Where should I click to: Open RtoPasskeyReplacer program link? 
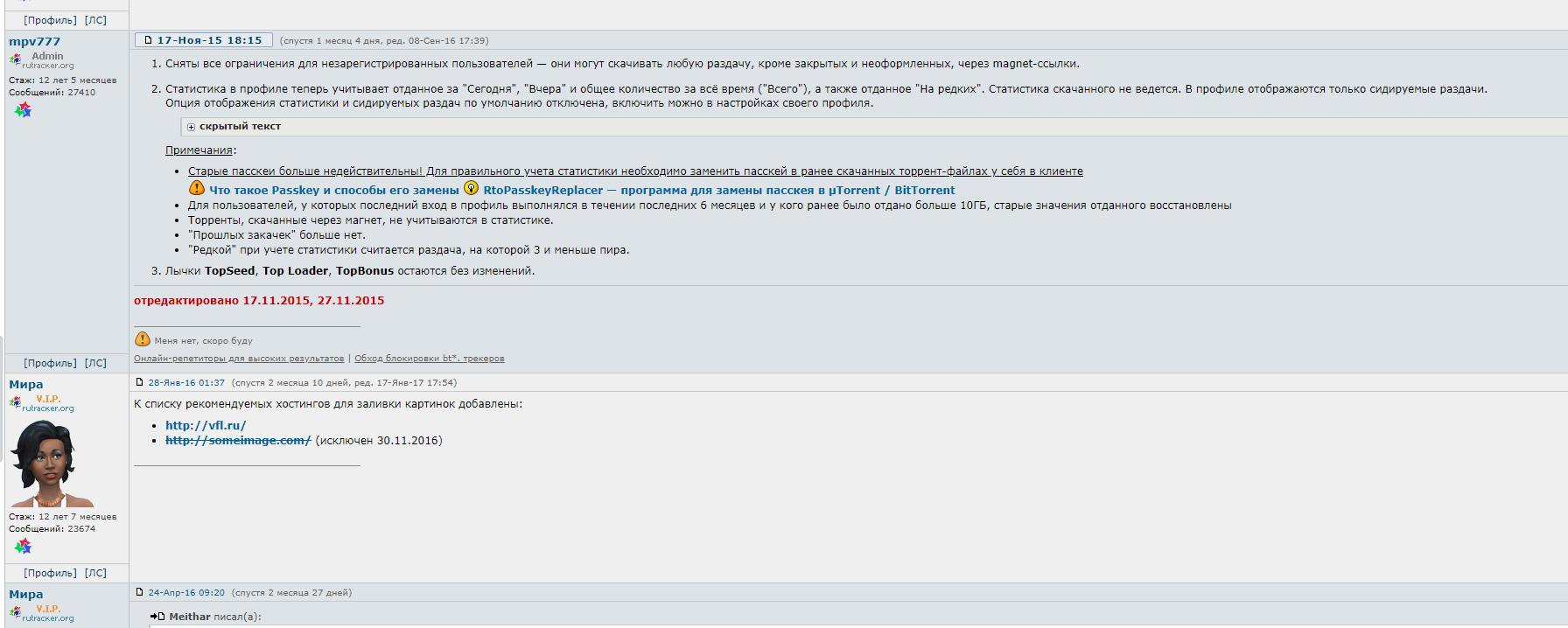point(719,190)
